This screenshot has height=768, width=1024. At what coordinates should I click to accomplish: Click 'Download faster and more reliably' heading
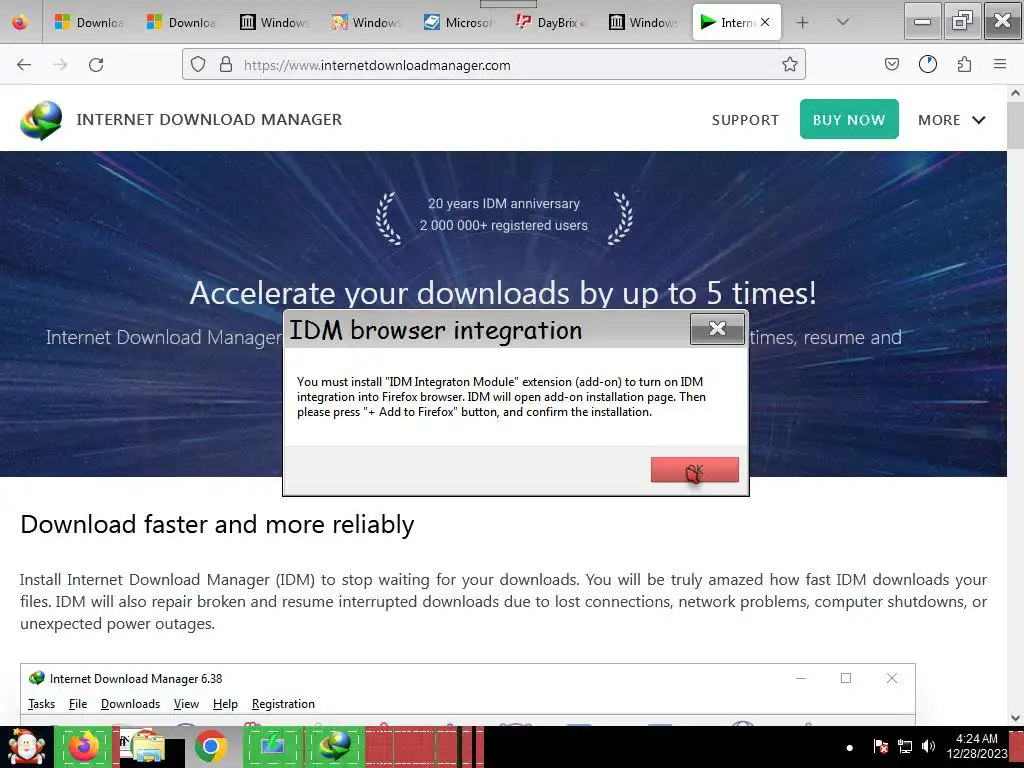coord(217,524)
